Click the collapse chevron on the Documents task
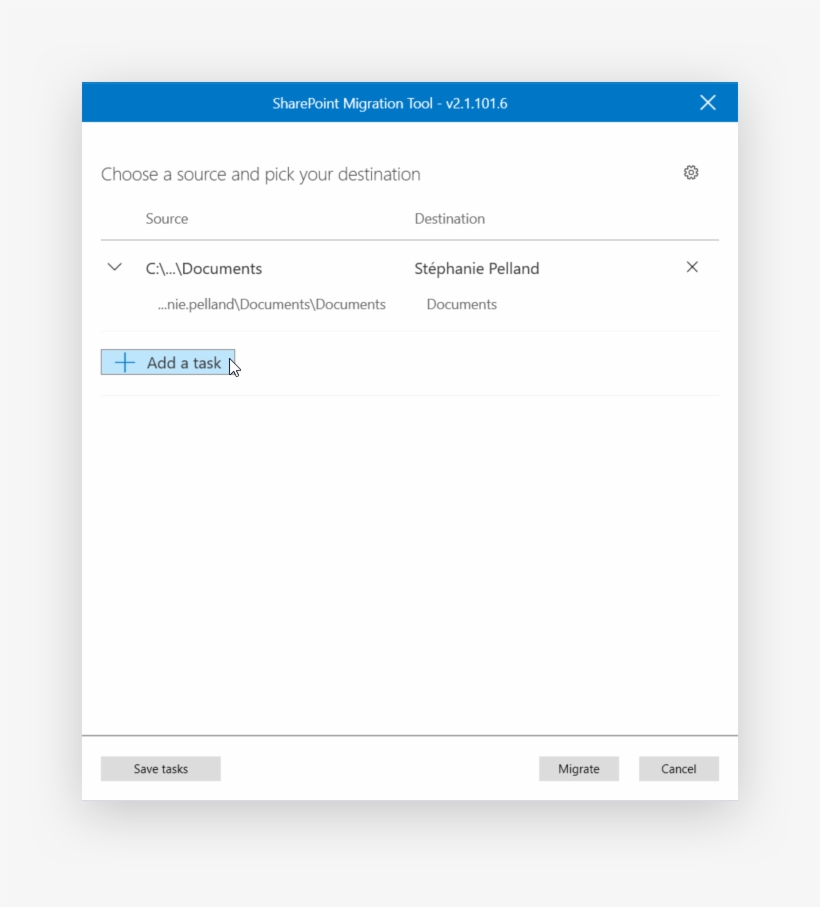Image resolution: width=820 pixels, height=907 pixels. click(x=114, y=266)
